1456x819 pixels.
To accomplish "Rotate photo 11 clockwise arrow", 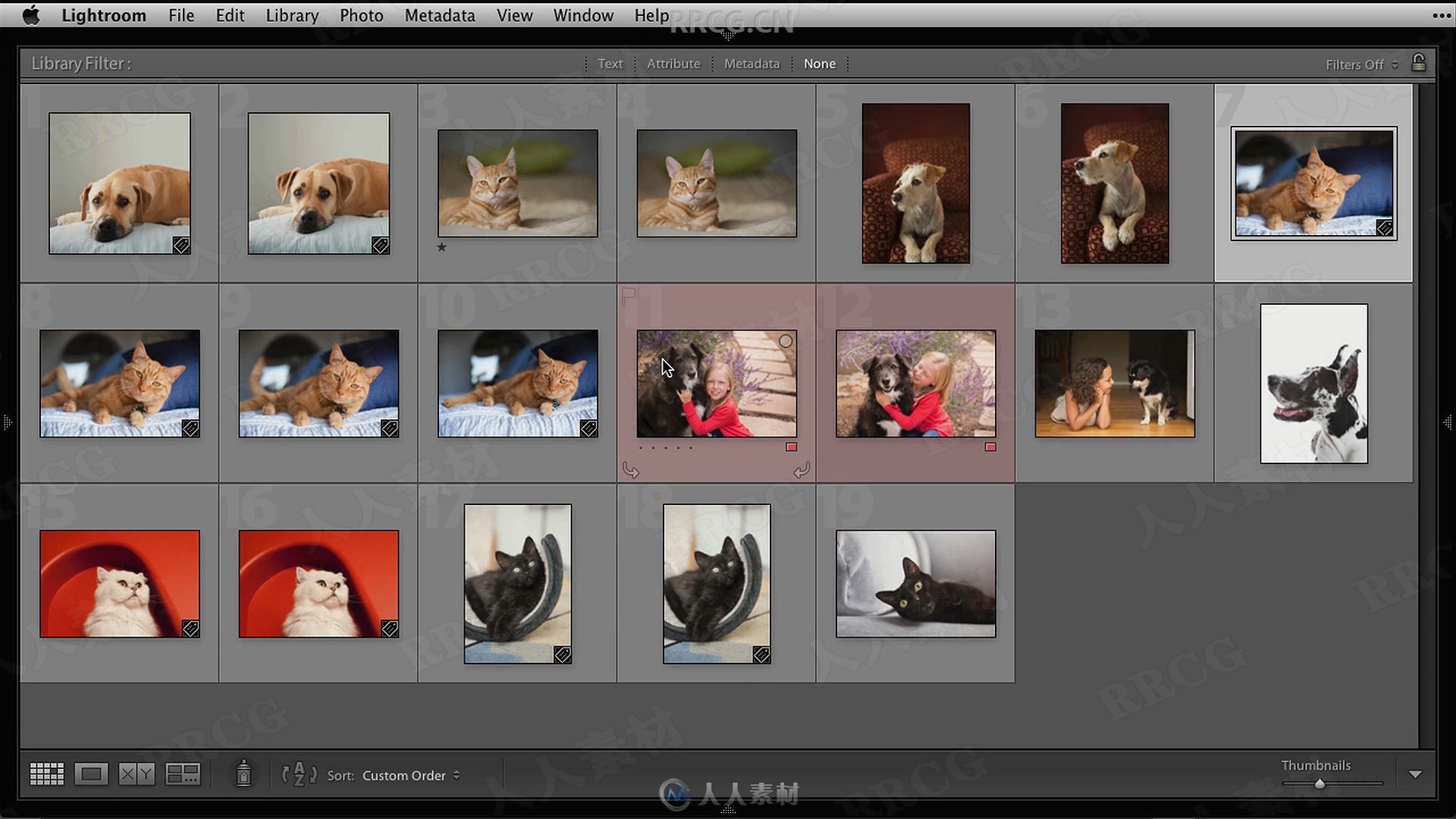I will coord(802,471).
